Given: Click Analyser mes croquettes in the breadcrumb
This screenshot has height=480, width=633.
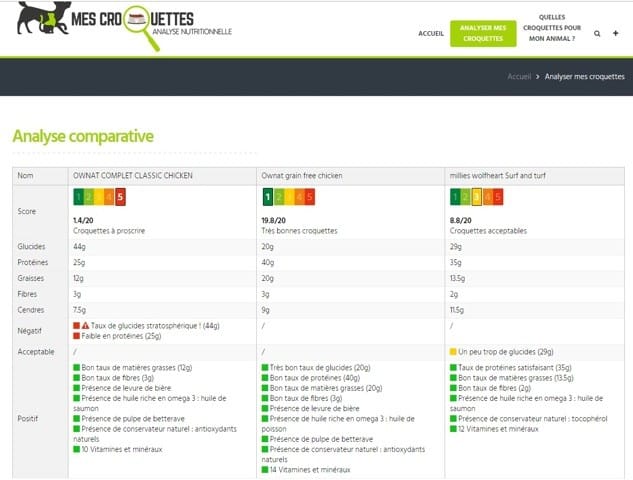Looking at the screenshot, I should pyautogui.click(x=582, y=76).
